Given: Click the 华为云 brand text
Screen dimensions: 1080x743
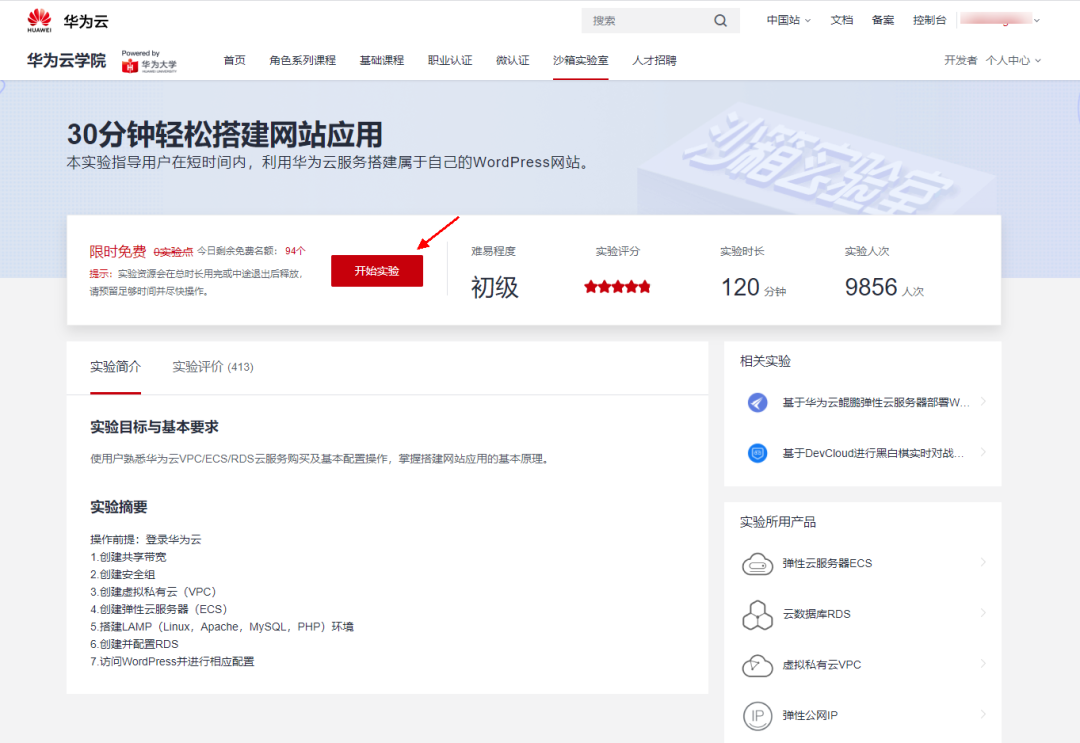Looking at the screenshot, I should [x=86, y=21].
